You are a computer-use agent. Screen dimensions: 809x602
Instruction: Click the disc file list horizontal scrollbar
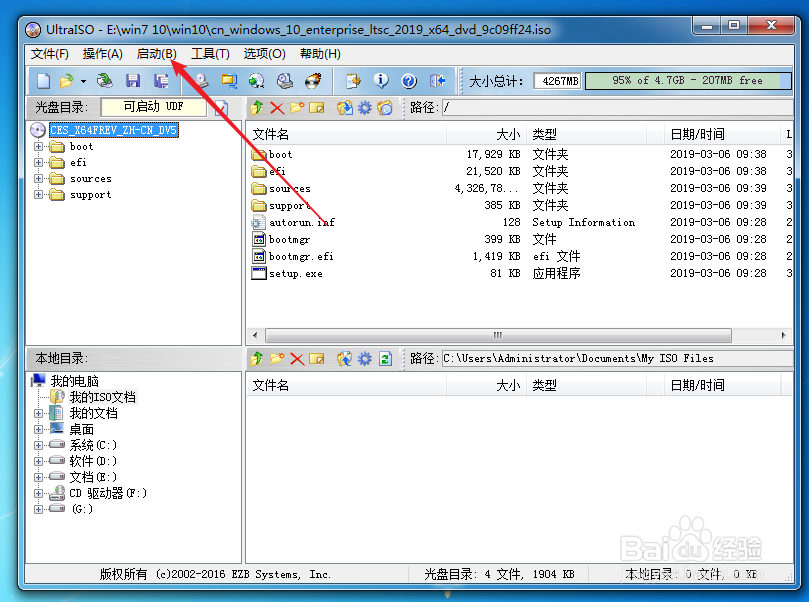(x=498, y=335)
